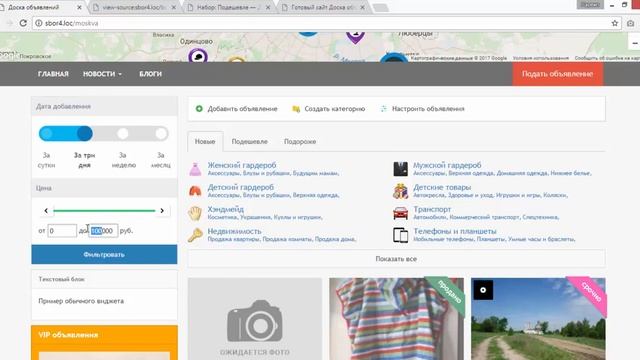
Task: Click the right arrow on the price slider
Action: point(162,211)
